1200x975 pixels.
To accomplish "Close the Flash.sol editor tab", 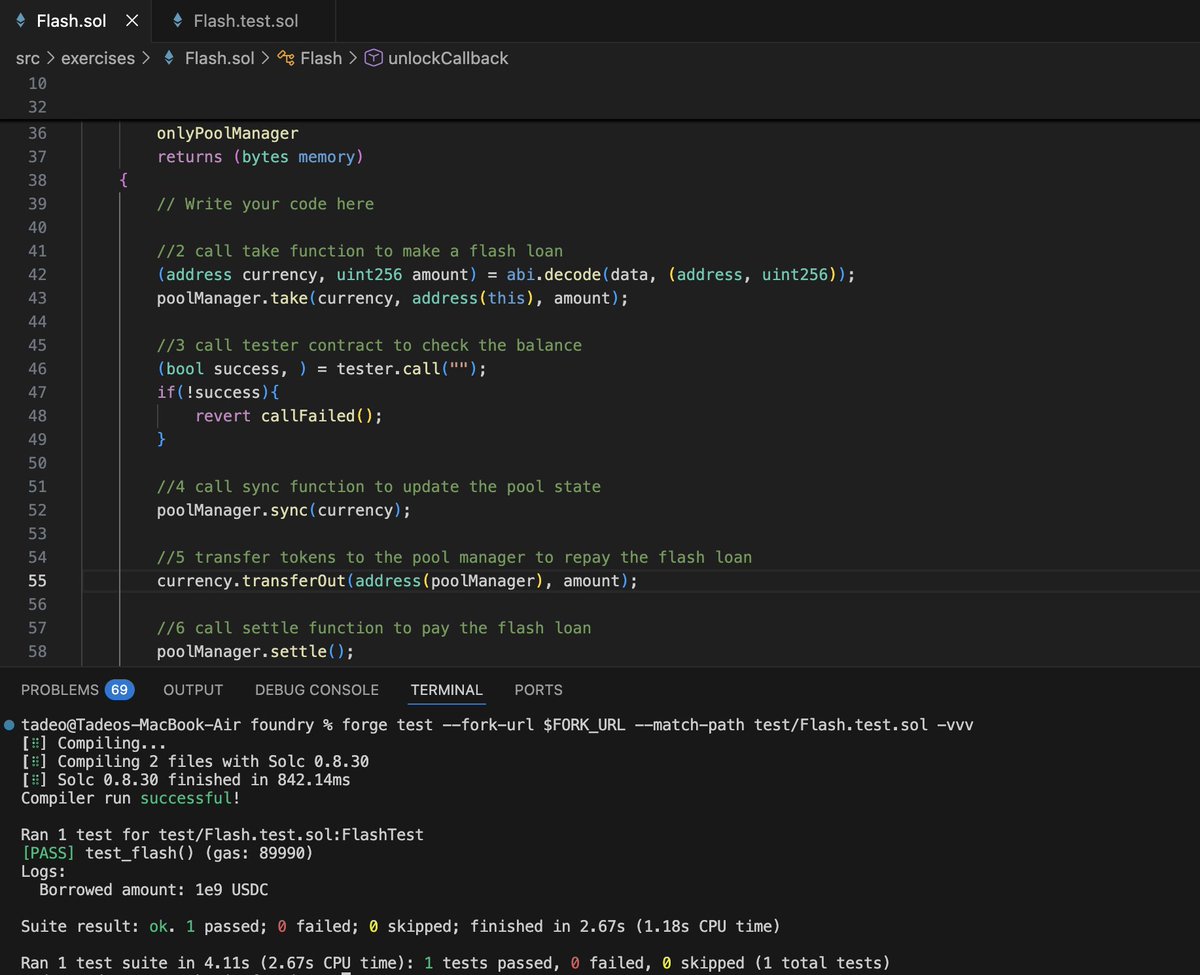I will (x=131, y=18).
